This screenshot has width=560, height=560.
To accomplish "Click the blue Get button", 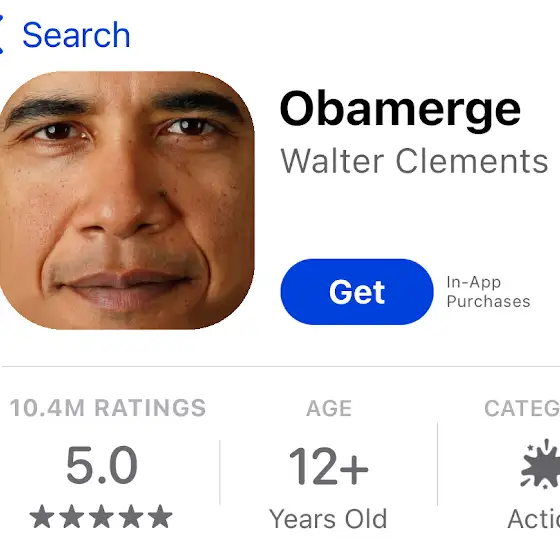I will [x=357, y=292].
